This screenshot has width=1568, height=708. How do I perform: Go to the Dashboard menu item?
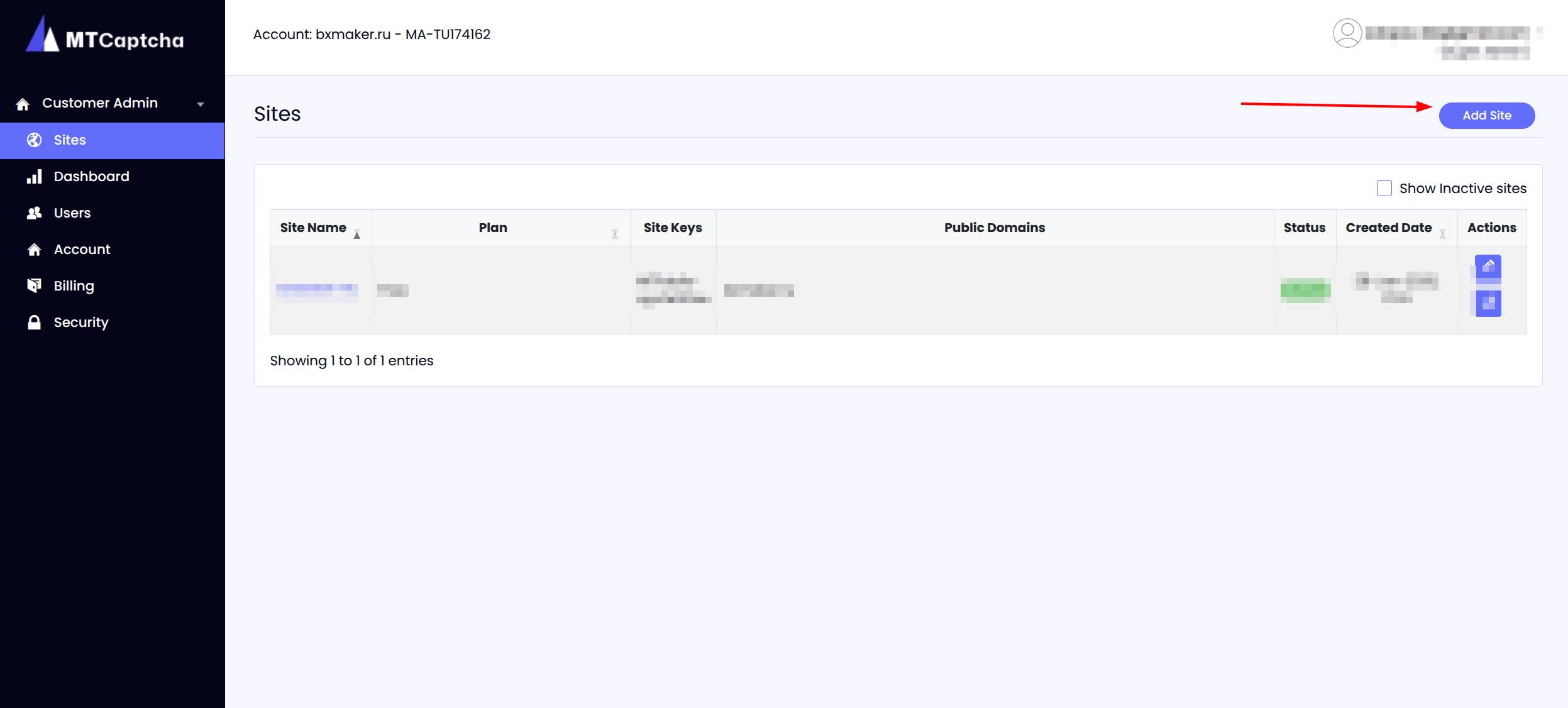pos(91,177)
